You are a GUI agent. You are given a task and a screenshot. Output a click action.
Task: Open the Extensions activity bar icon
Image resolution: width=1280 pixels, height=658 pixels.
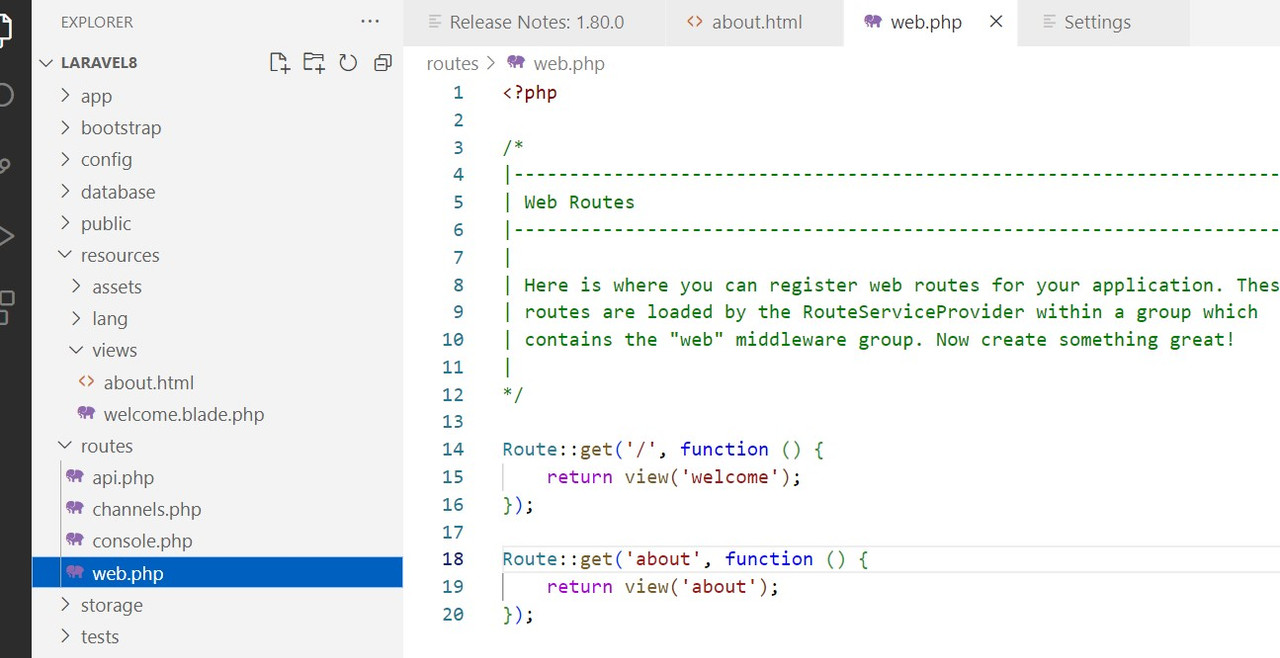(x=6, y=307)
